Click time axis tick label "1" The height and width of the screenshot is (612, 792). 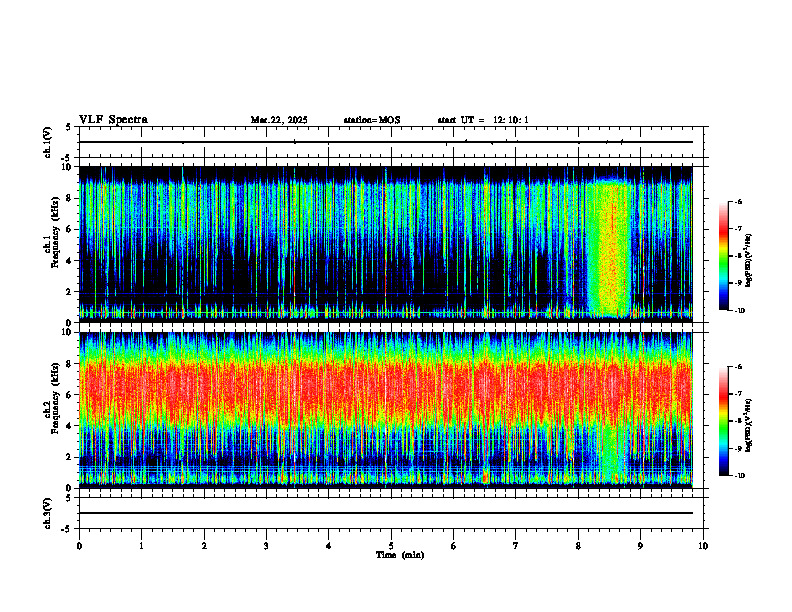pos(141,546)
